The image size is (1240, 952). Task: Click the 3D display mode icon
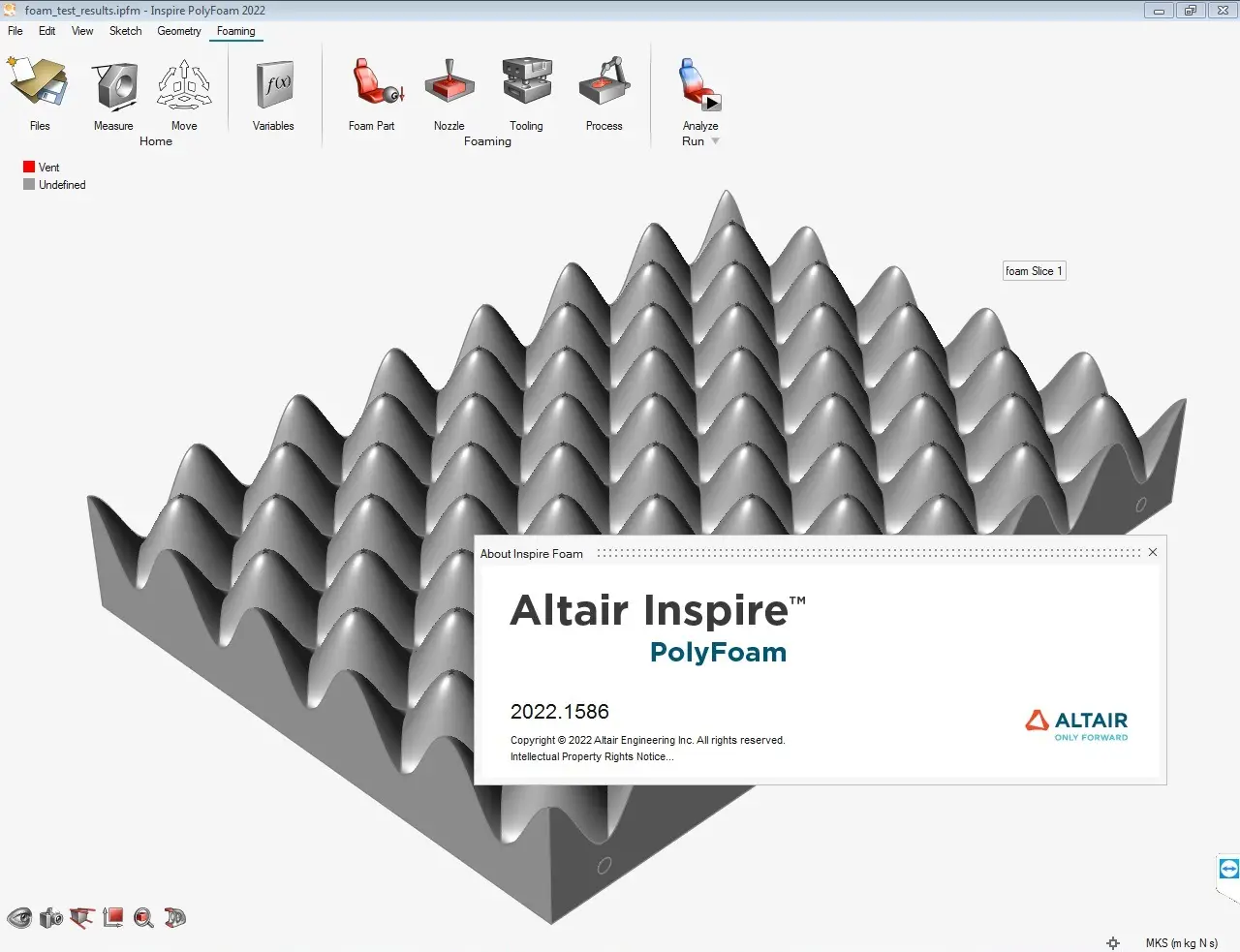click(175, 917)
